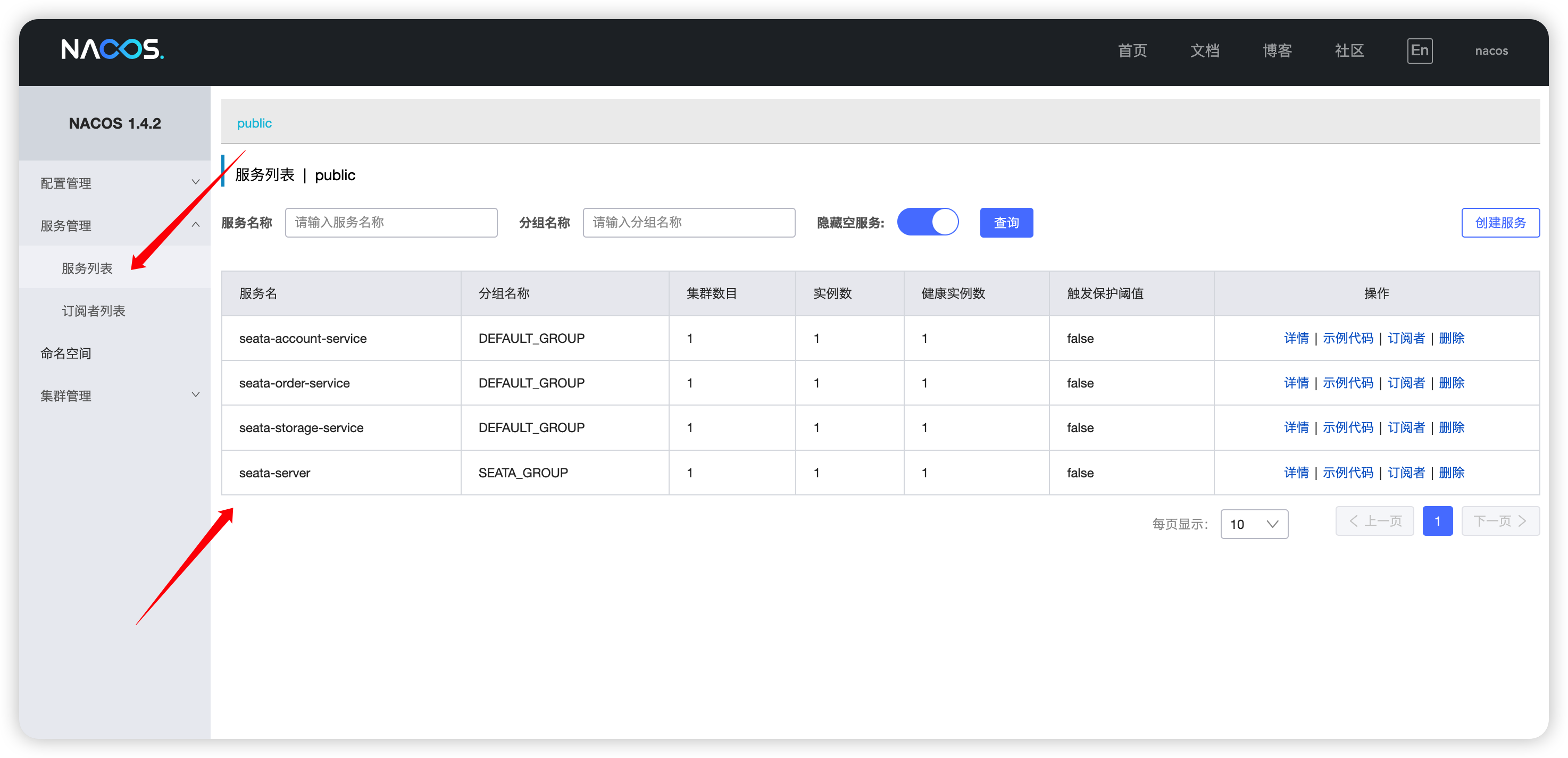Click the NACOS logo

pos(113,50)
